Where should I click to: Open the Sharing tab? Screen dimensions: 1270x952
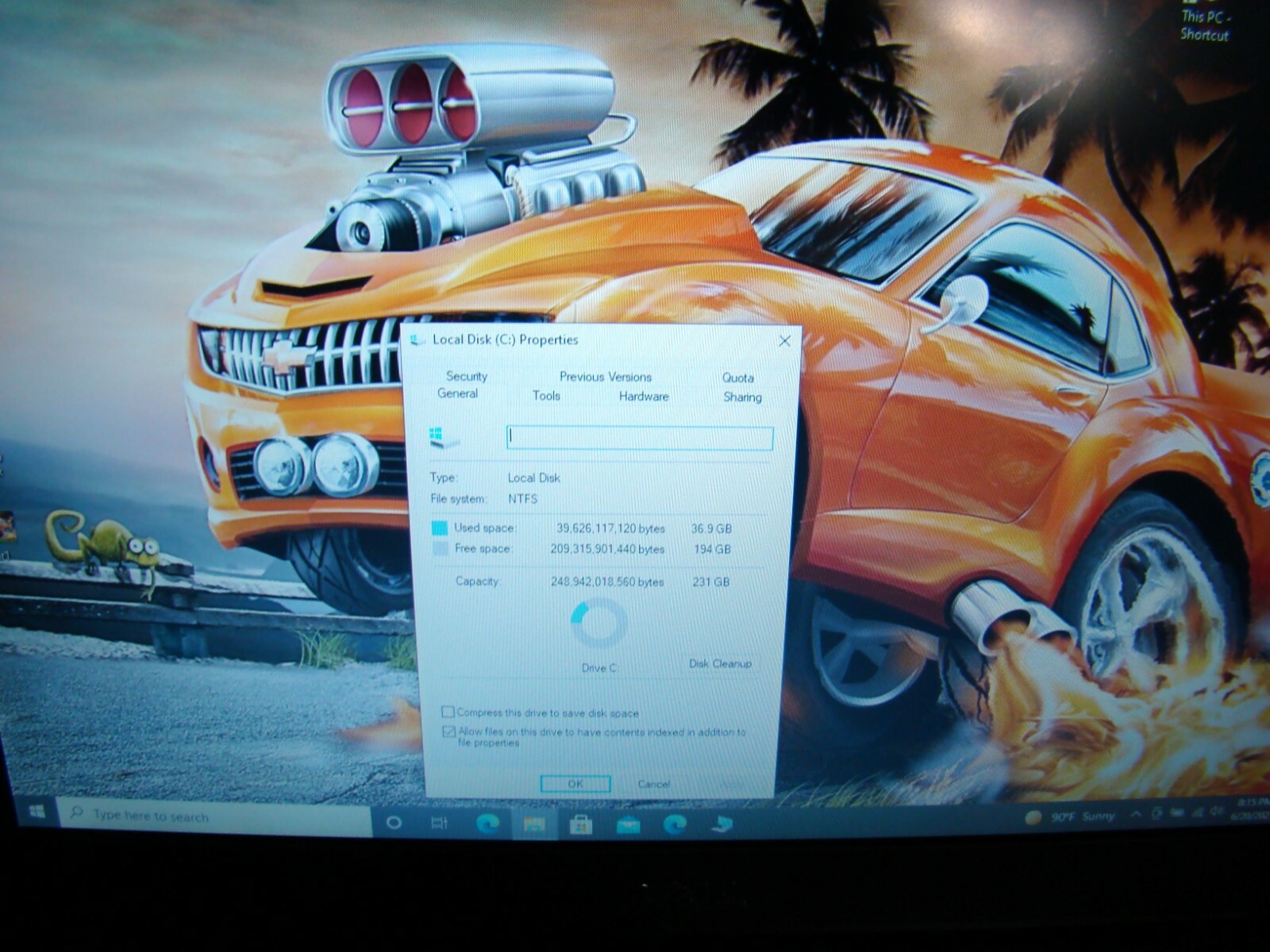pyautogui.click(x=742, y=397)
